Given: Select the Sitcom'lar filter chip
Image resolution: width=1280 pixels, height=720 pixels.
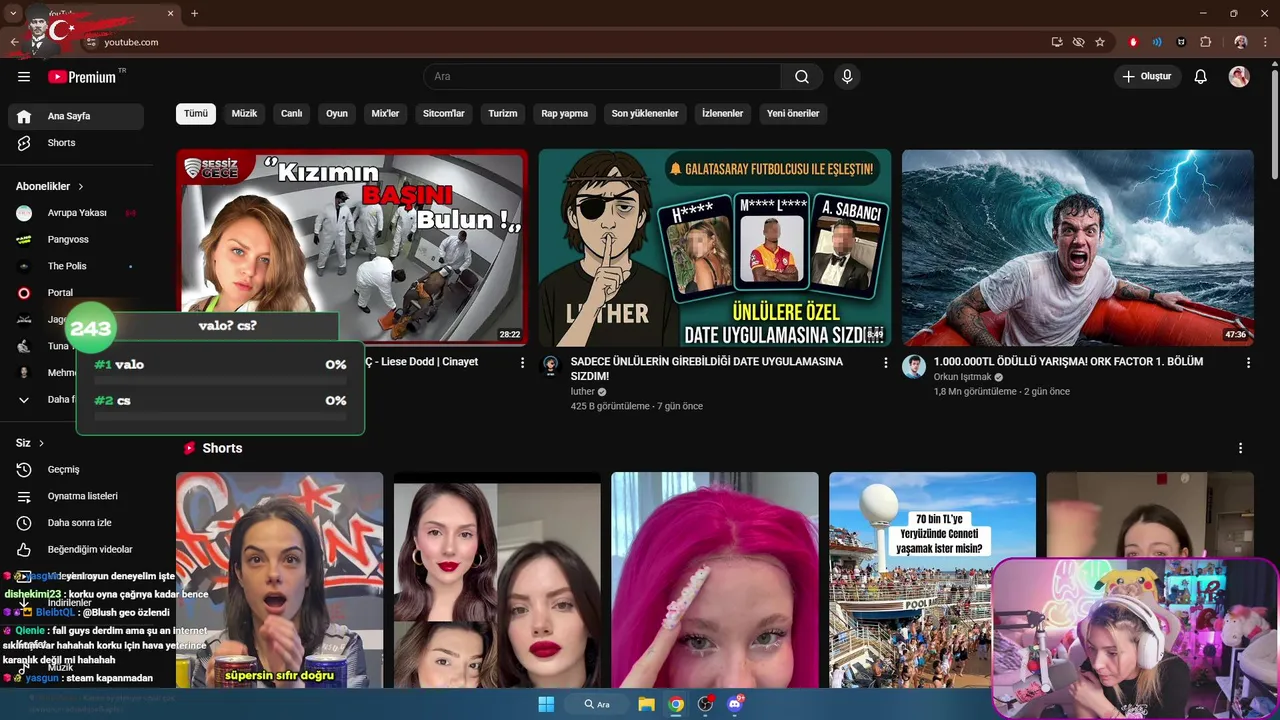Looking at the screenshot, I should [444, 114].
